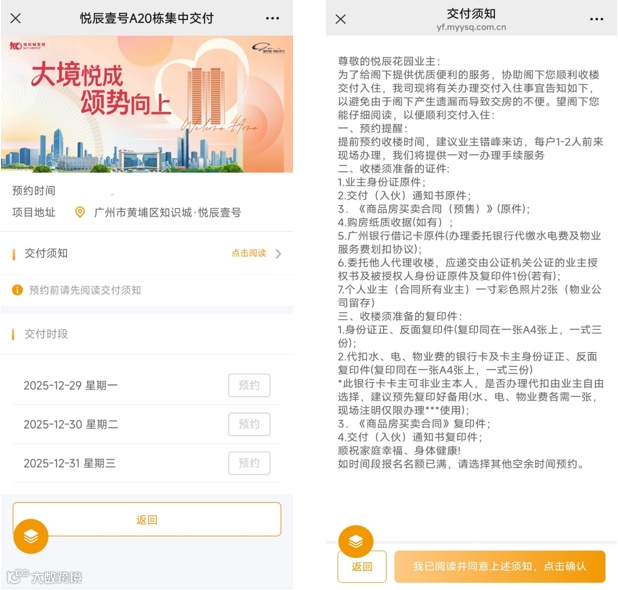Tap the orange location pin icon
Viewport: 618px width, 590px height.
[80, 212]
